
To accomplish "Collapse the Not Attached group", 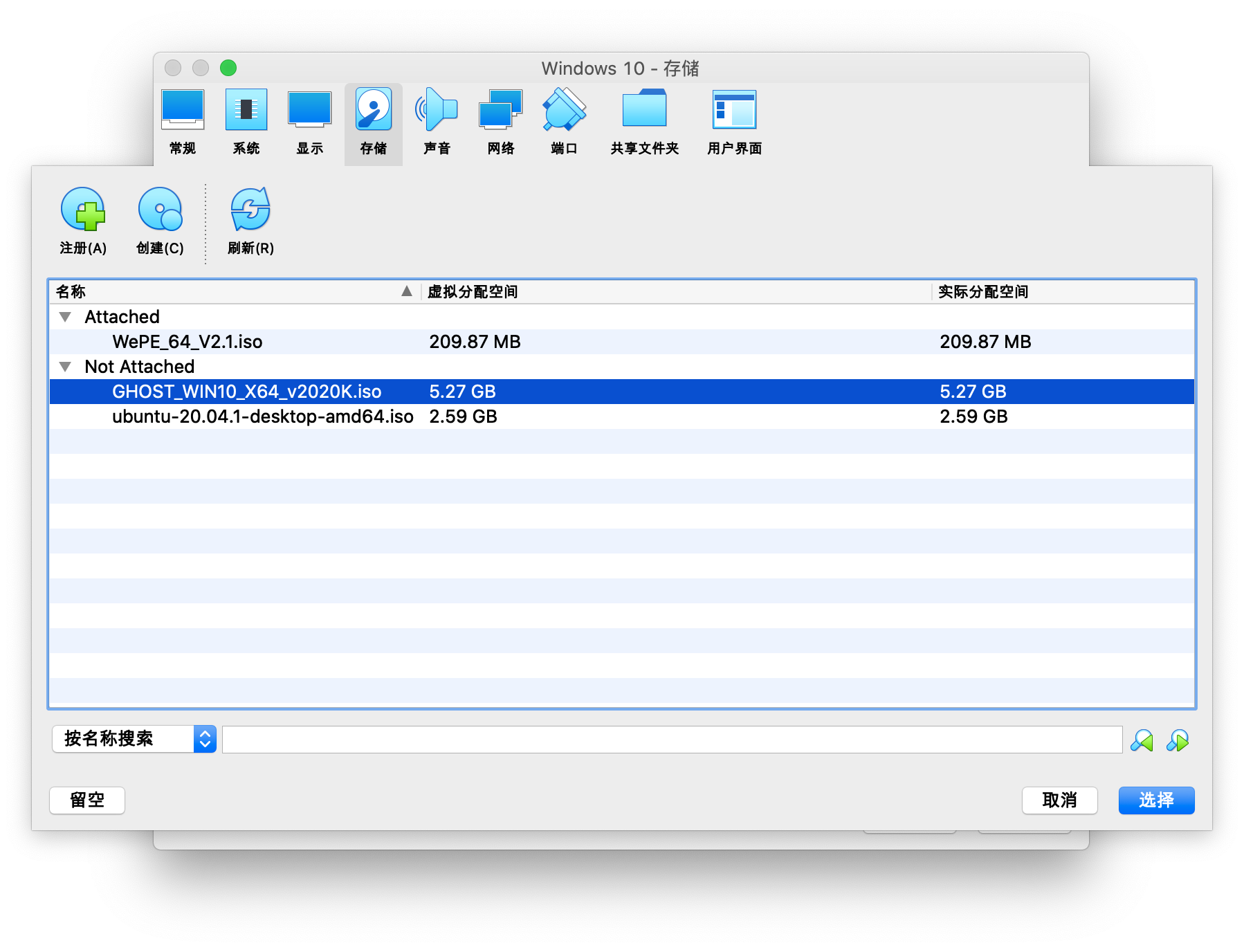I will coord(66,367).
